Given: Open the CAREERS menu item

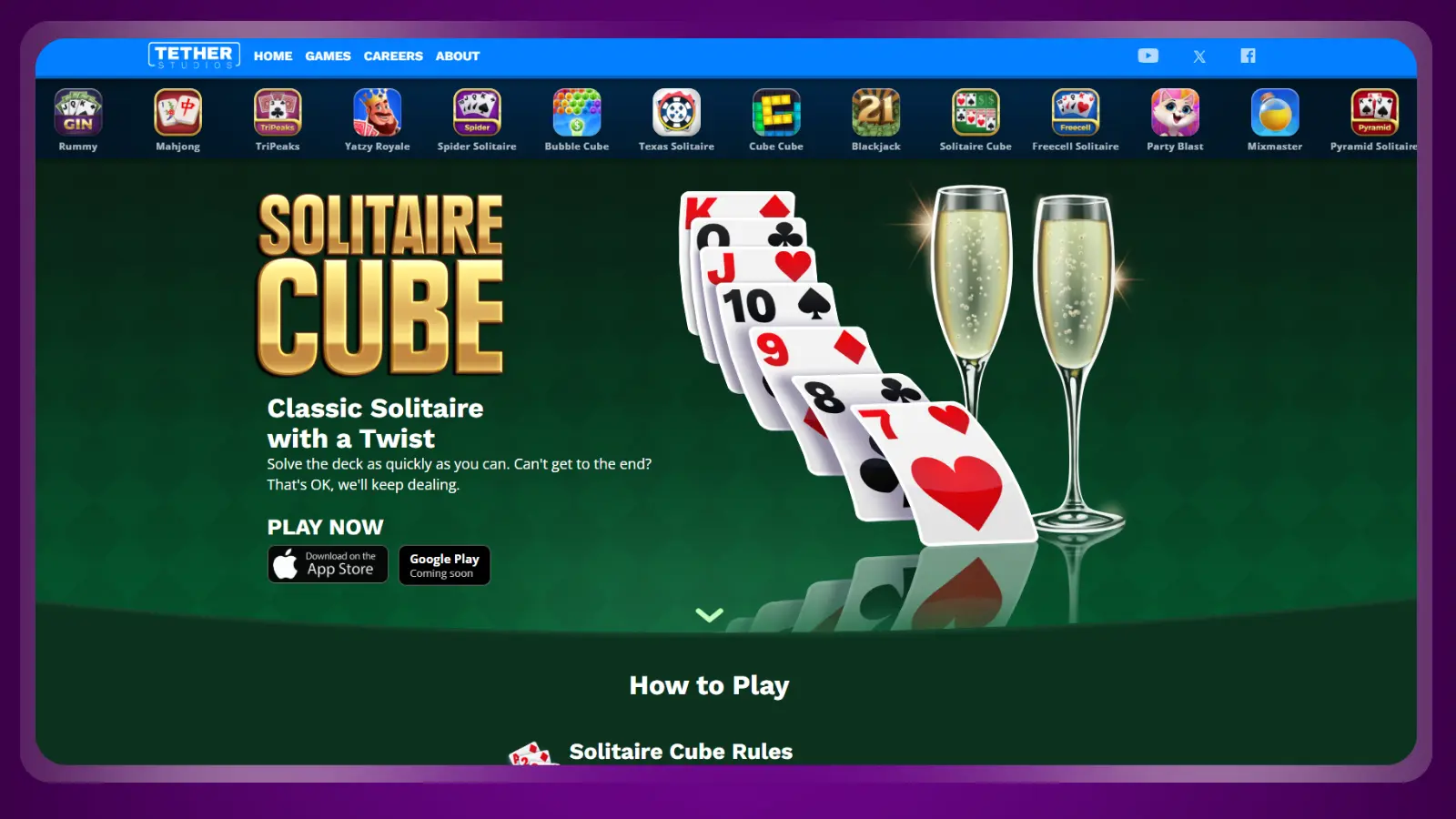Looking at the screenshot, I should [x=393, y=56].
